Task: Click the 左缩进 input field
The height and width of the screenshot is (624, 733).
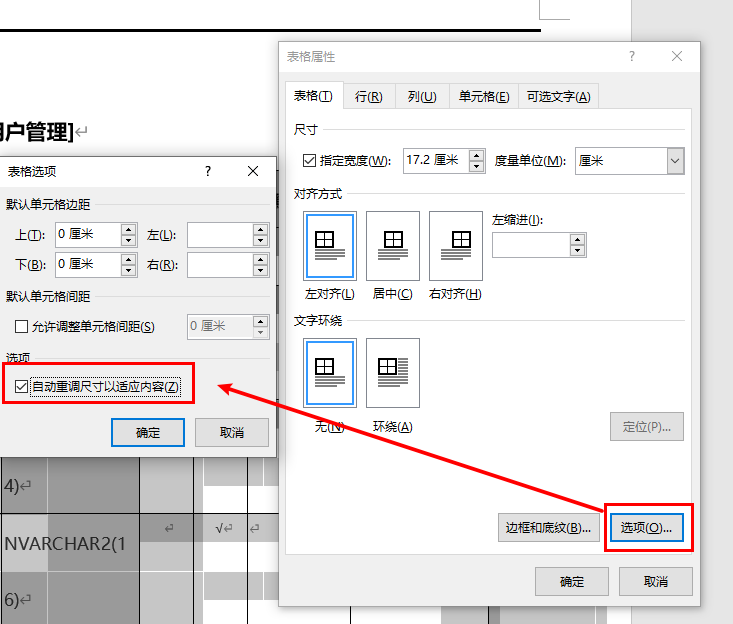Action: point(532,245)
